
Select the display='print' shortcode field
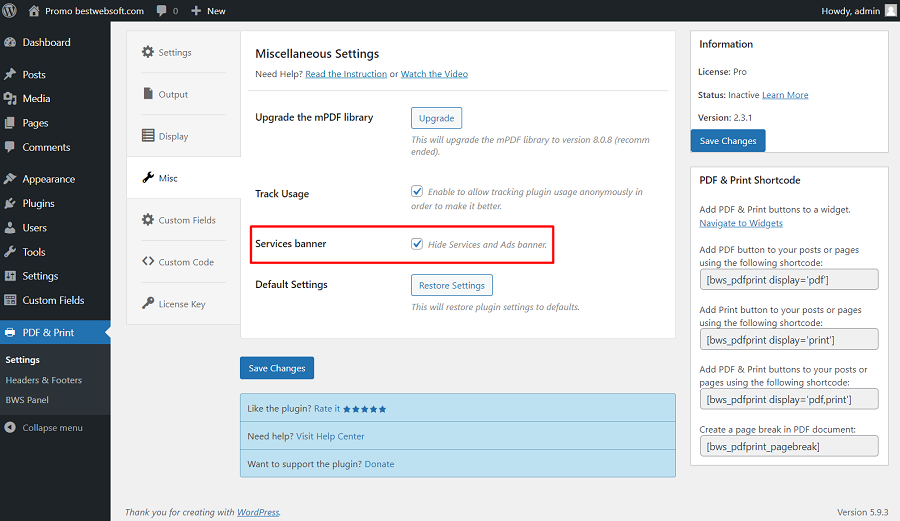point(789,340)
